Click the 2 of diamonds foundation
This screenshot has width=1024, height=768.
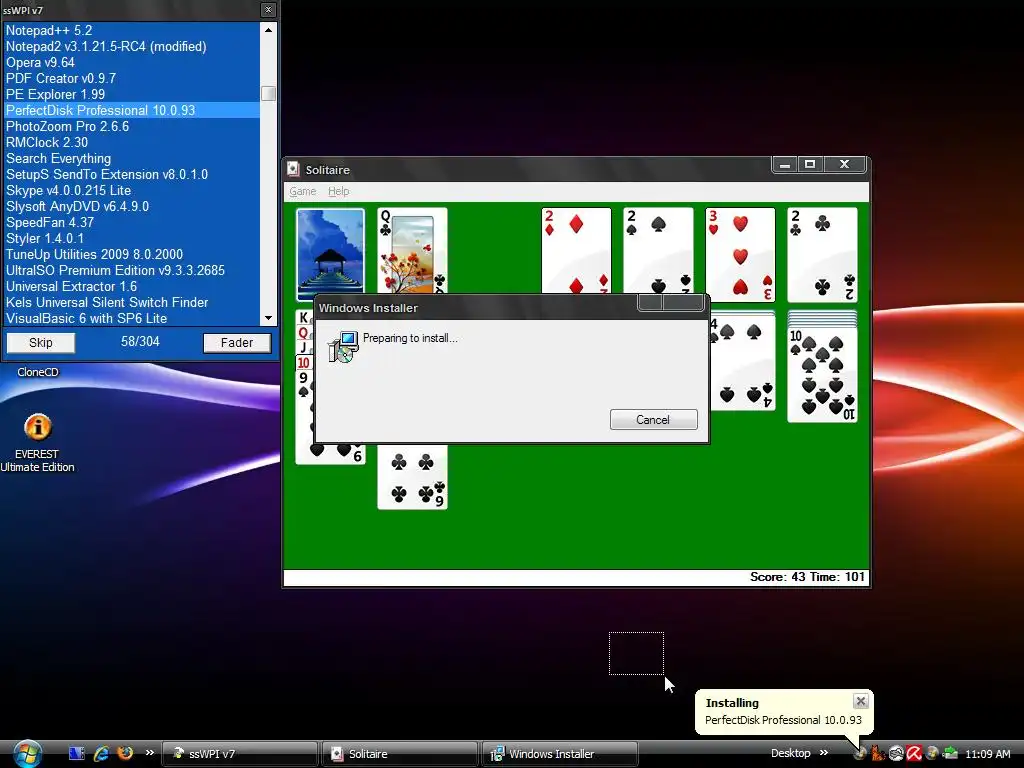(576, 250)
